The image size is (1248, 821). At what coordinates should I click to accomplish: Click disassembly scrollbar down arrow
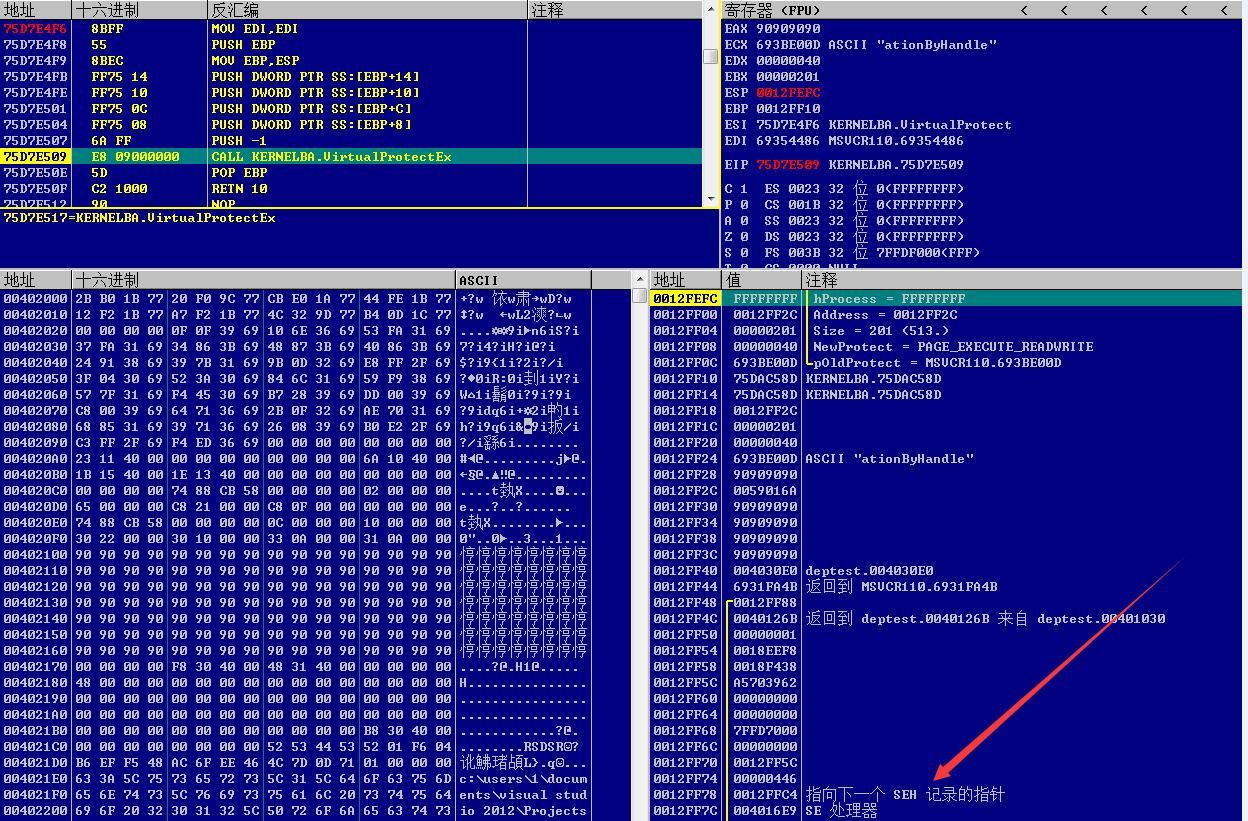[x=711, y=200]
